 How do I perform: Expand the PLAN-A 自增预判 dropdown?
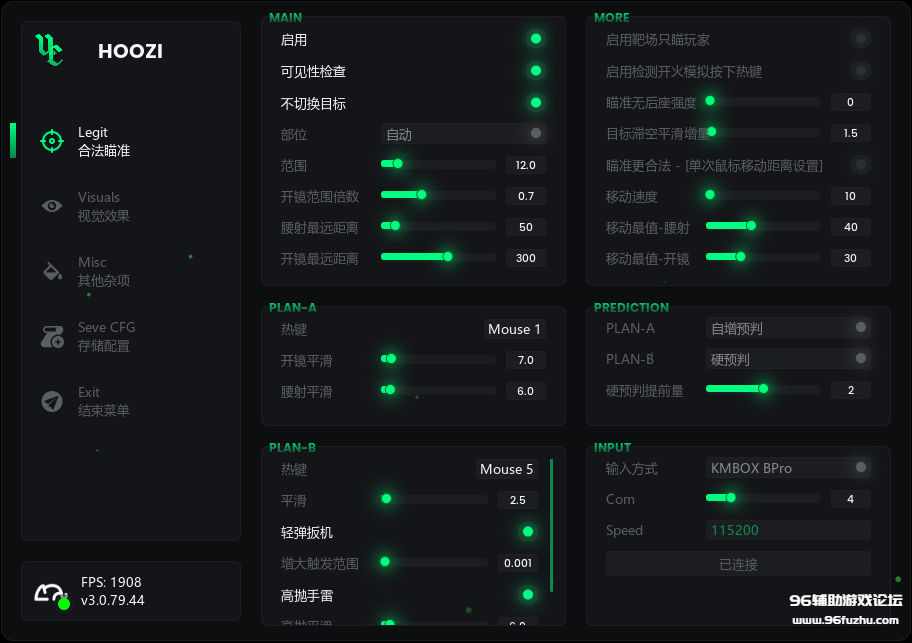click(x=788, y=328)
